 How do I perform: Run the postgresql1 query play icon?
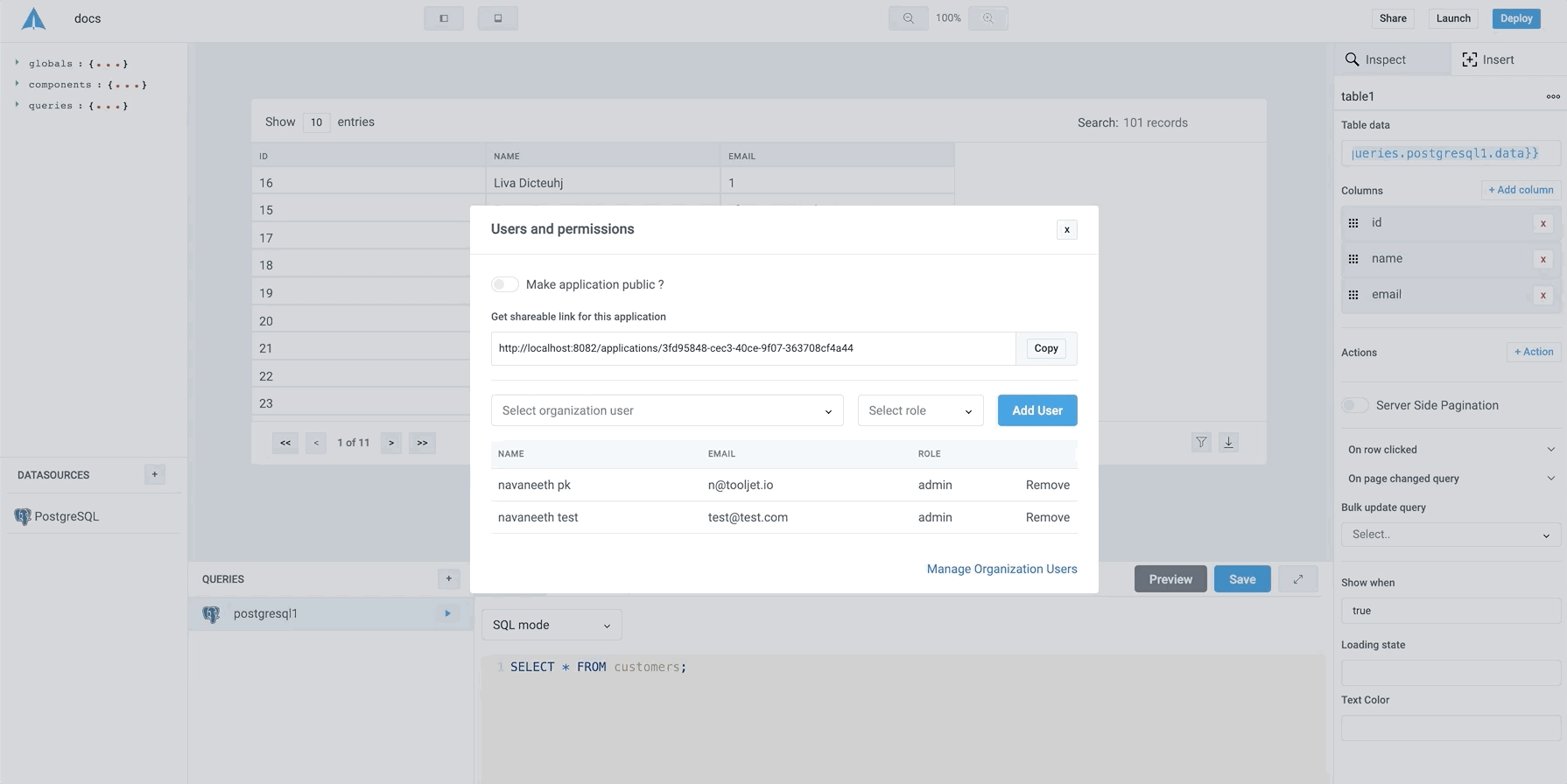click(447, 613)
